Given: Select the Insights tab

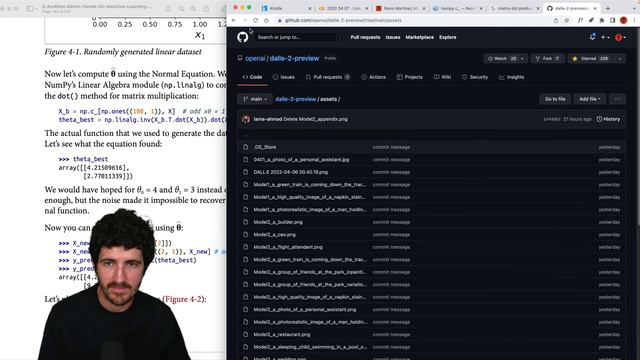Looking at the screenshot, I should 511,77.
